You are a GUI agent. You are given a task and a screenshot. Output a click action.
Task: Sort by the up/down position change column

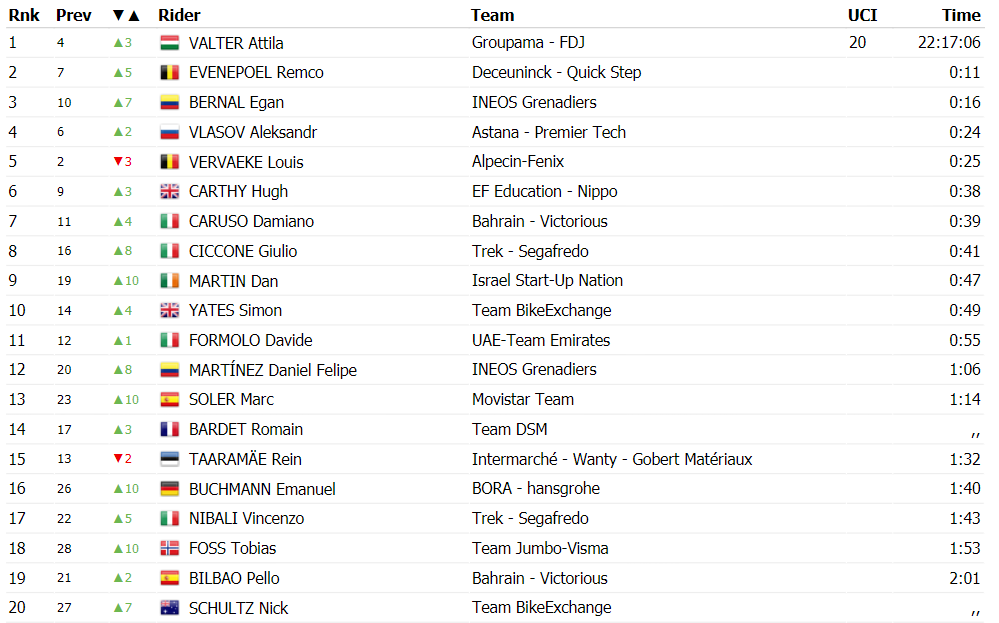coord(126,15)
